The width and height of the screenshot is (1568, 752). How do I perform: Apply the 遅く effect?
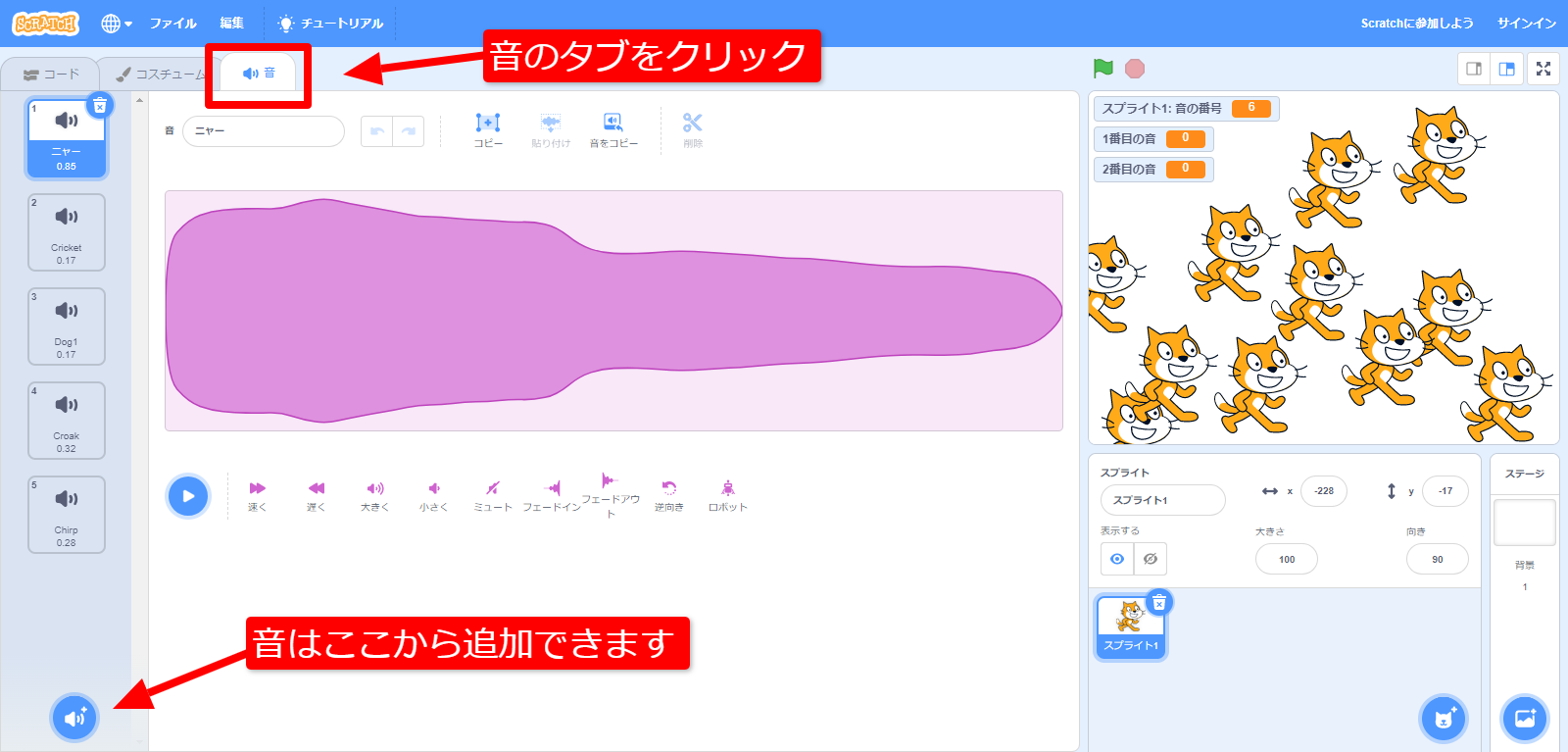point(316,496)
